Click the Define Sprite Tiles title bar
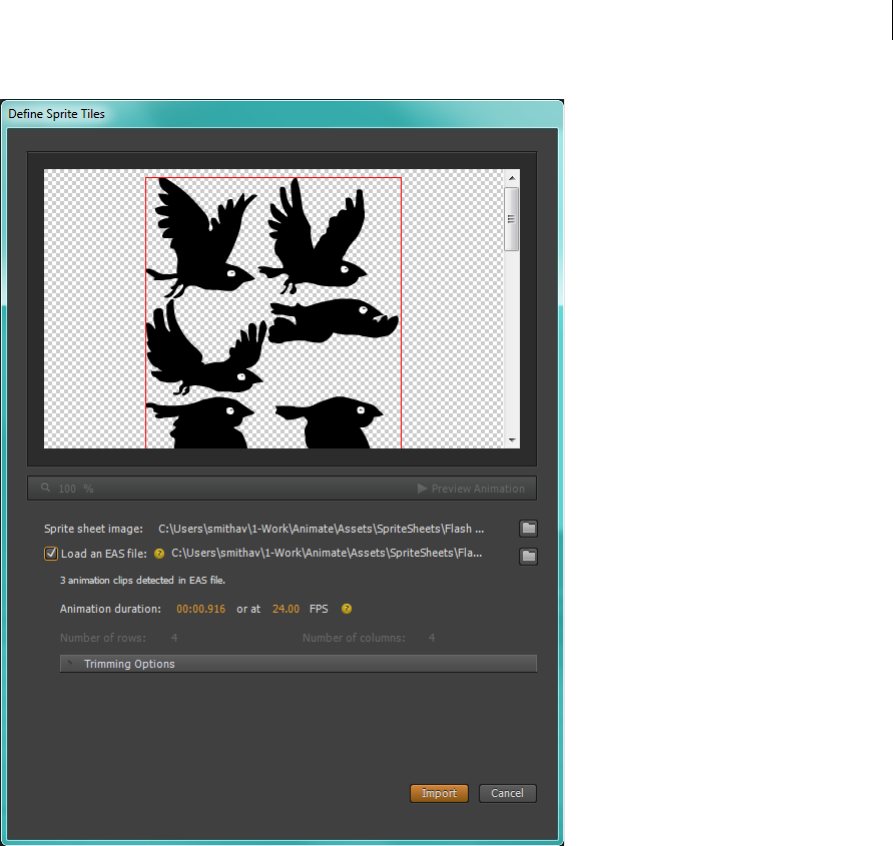The height and width of the screenshot is (846, 893). (x=282, y=113)
